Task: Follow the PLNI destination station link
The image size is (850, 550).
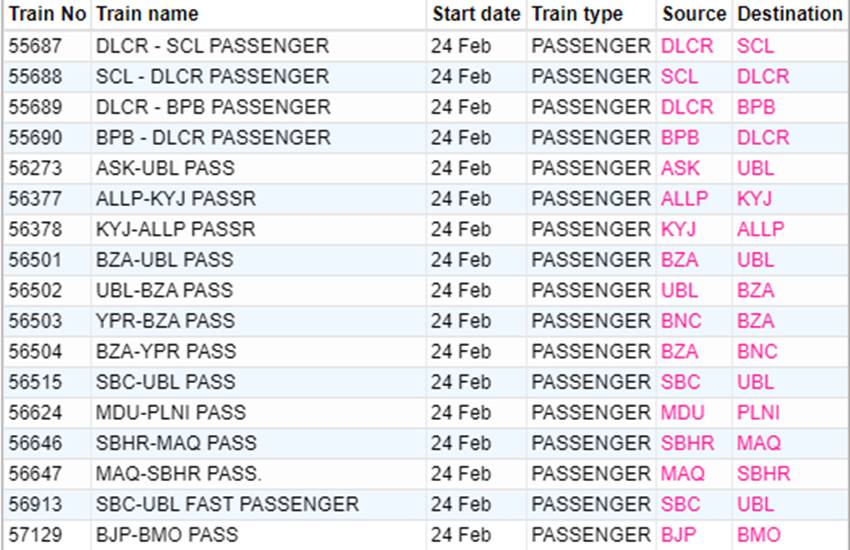Action: point(758,412)
